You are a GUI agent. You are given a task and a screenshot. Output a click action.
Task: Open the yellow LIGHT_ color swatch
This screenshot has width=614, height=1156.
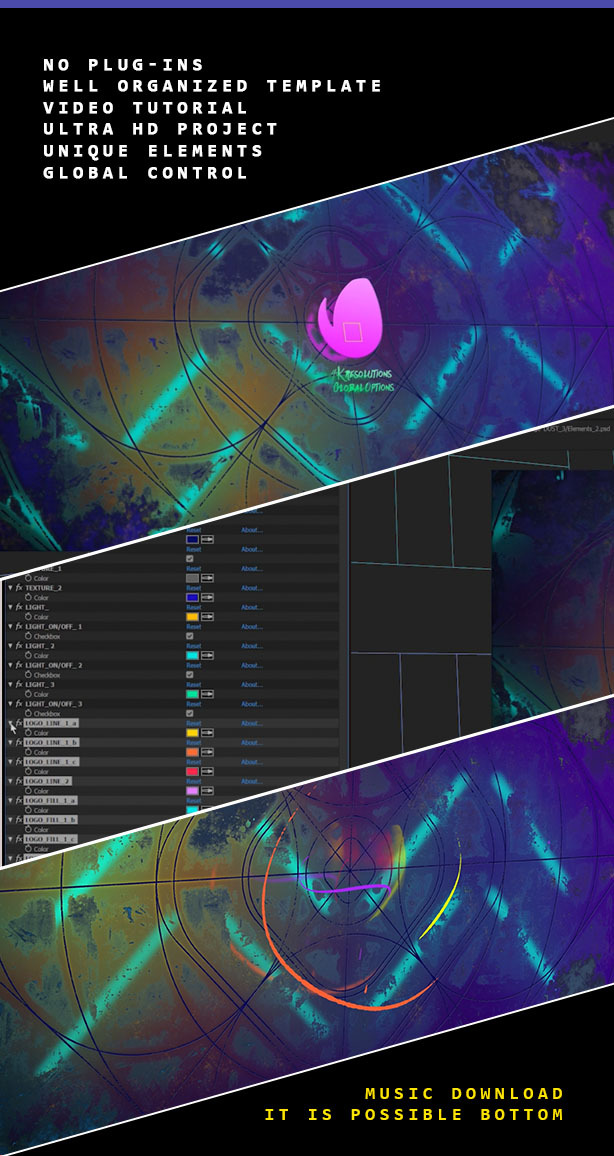(192, 617)
